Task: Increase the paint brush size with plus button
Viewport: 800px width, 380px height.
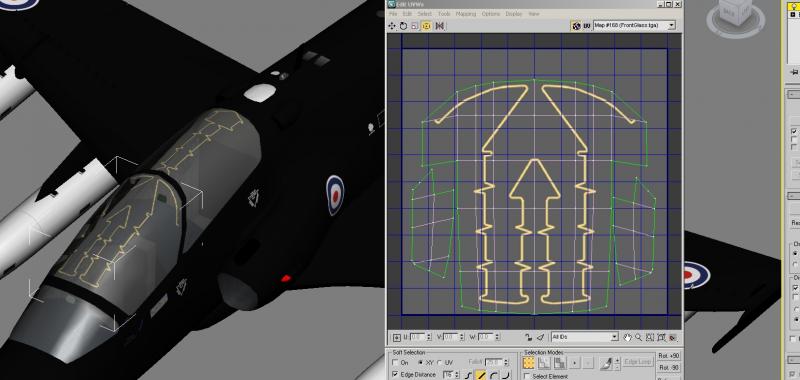Action: [617, 360]
